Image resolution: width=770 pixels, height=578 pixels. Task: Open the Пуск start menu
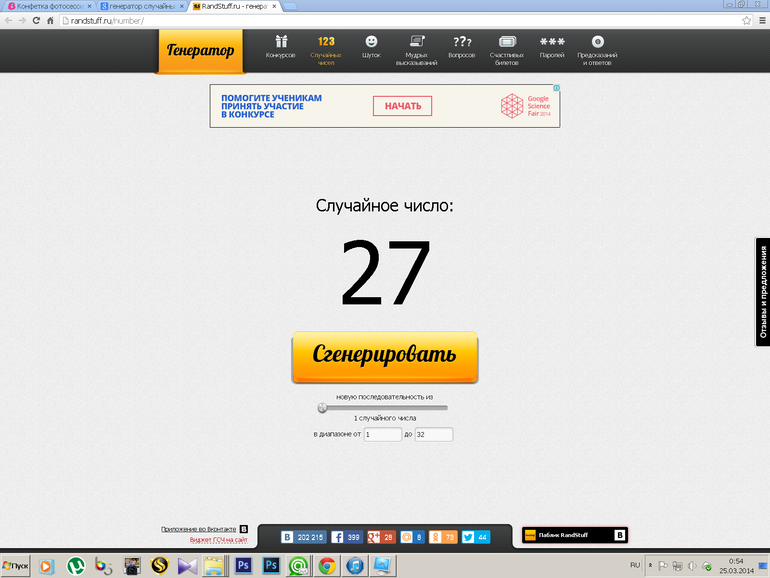15,566
